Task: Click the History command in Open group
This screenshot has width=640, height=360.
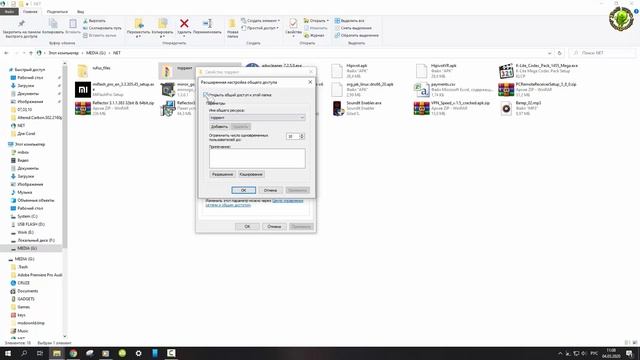Action: [314, 36]
